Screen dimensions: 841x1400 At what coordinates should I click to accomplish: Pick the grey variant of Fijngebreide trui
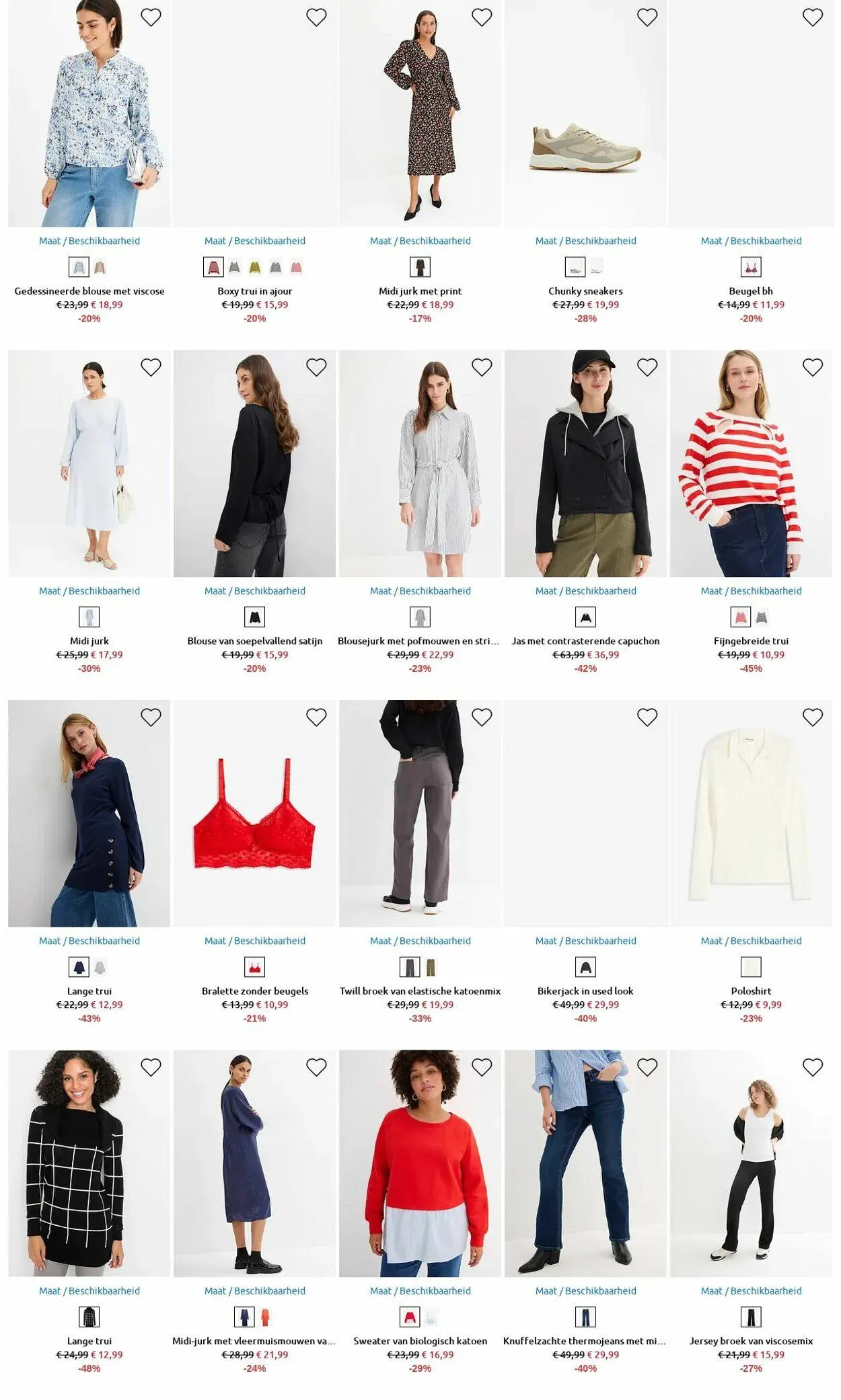click(x=762, y=617)
